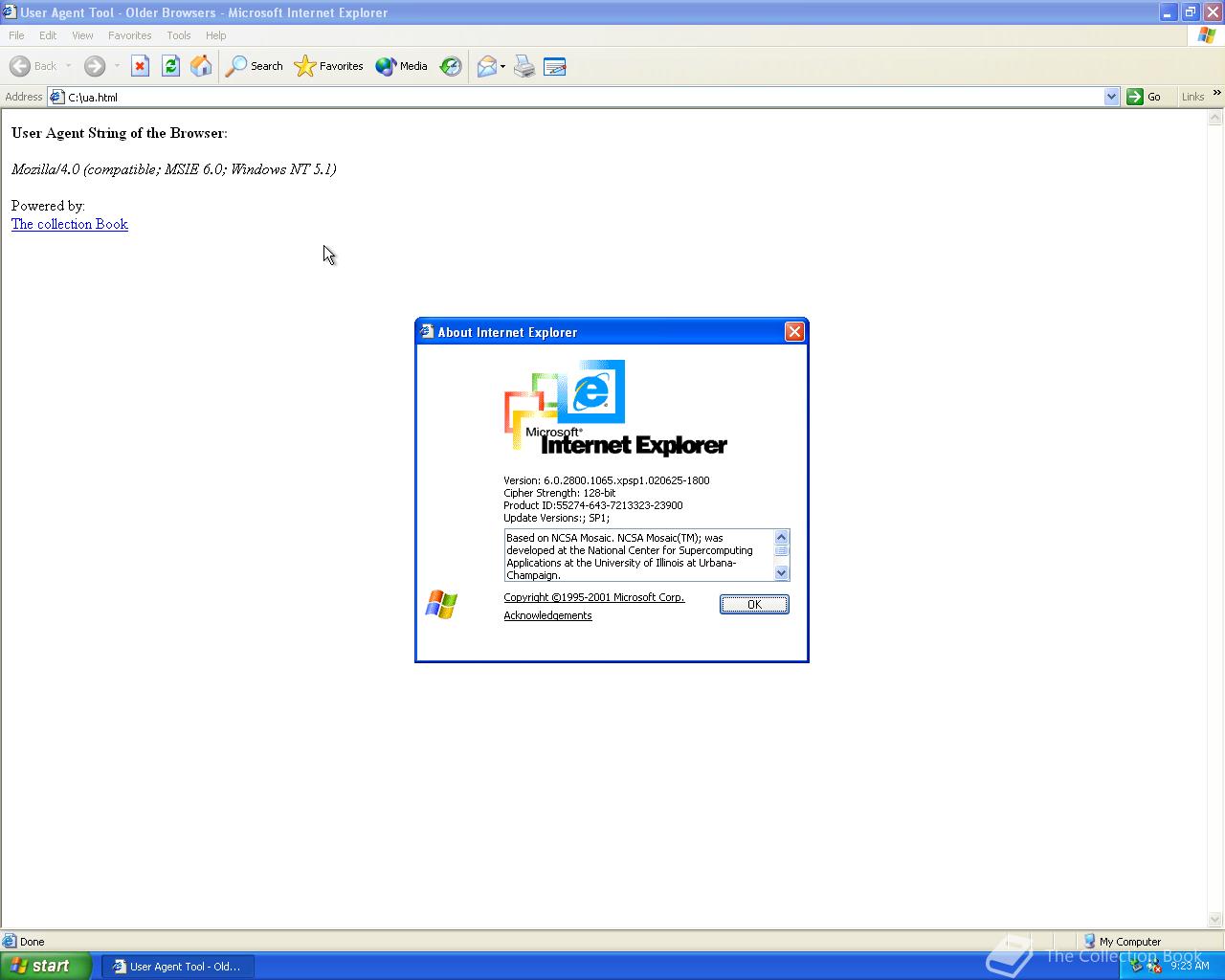Open the Favorites star toolbar button

(x=329, y=66)
